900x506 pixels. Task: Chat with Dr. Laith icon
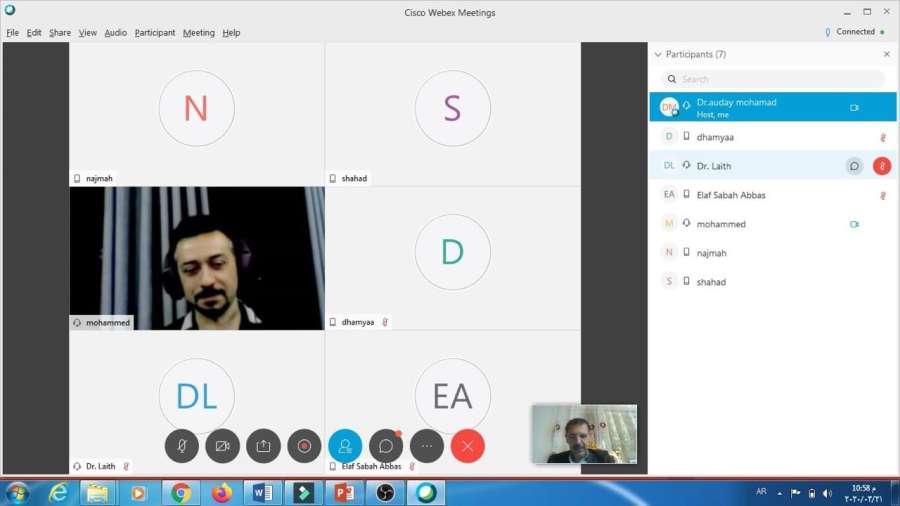coord(854,166)
